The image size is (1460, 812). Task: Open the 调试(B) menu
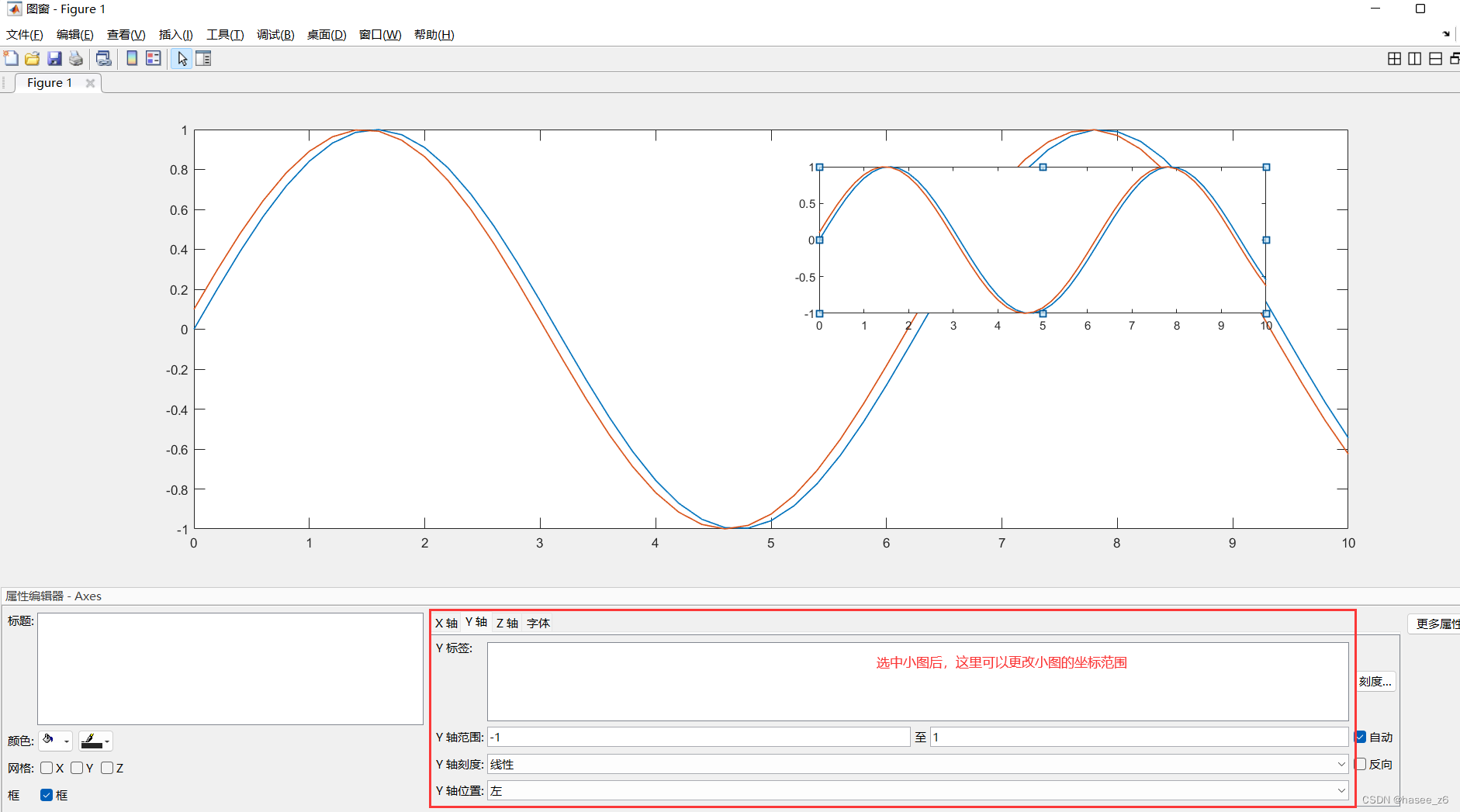pos(275,35)
